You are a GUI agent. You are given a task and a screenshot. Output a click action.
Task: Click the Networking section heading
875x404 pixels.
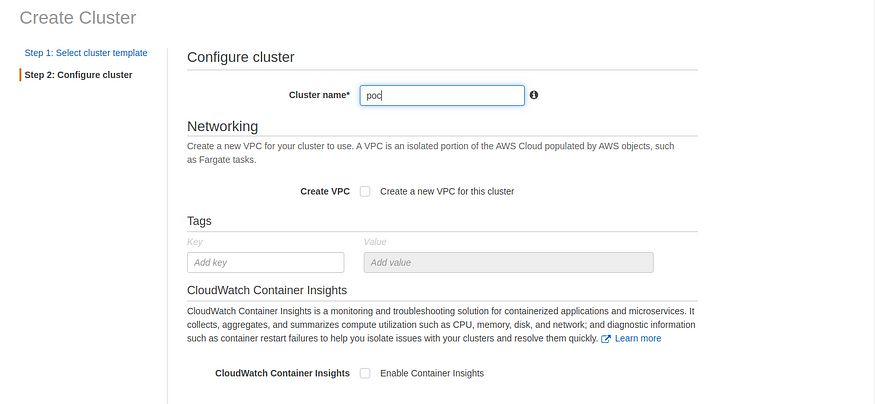click(x=222, y=126)
